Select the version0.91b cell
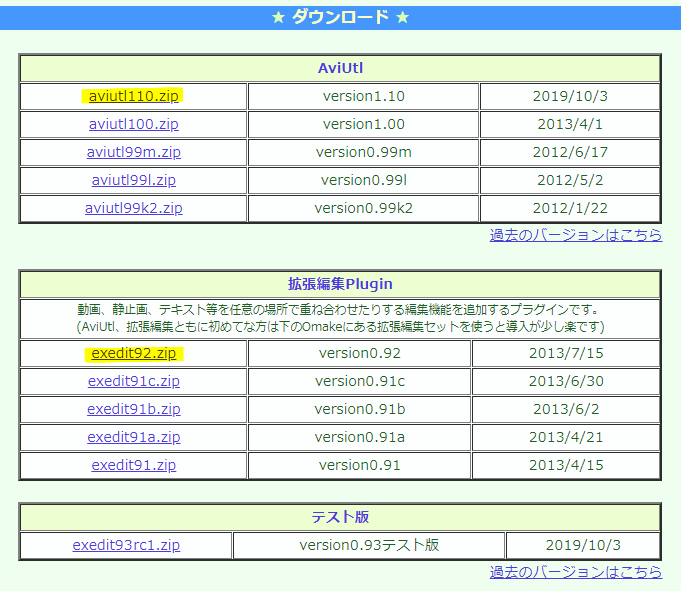This screenshot has width=681, height=591. point(360,409)
